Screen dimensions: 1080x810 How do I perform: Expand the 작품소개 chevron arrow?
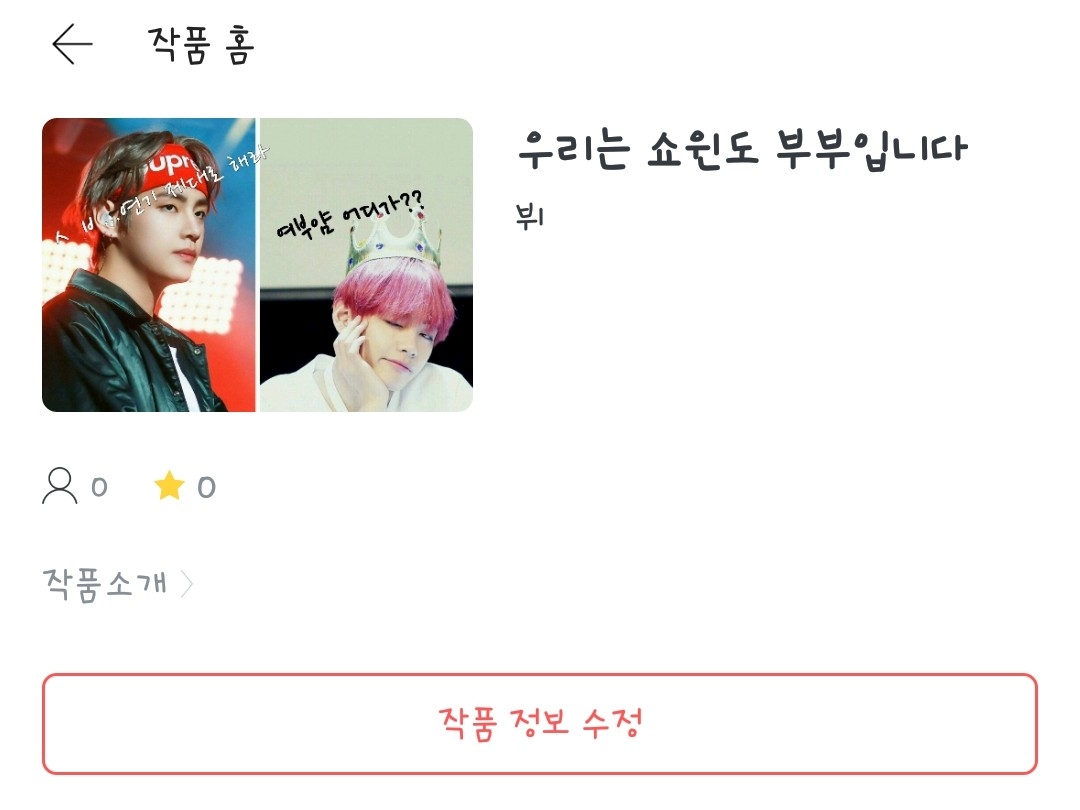(187, 585)
